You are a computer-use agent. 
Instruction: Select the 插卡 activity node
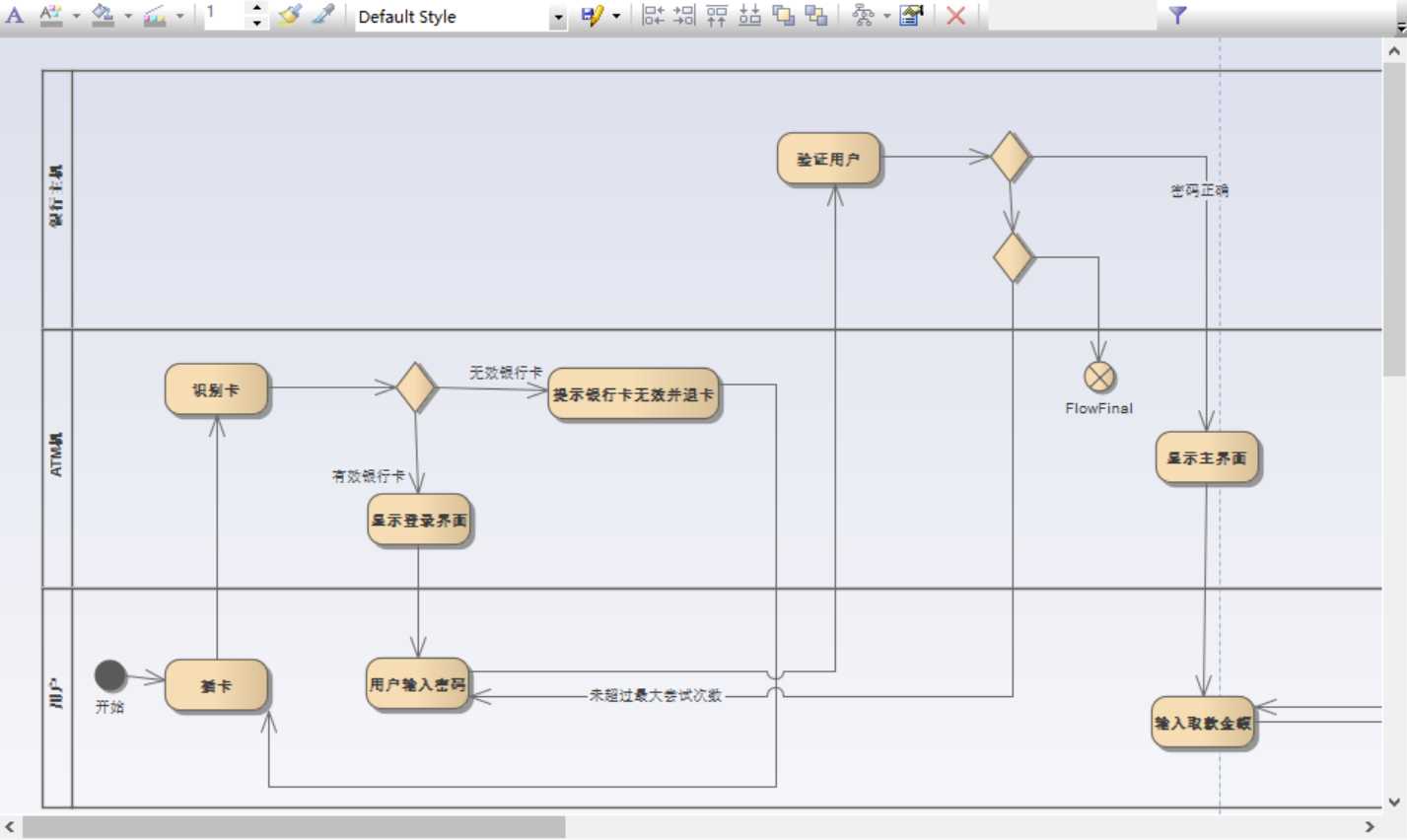216,685
